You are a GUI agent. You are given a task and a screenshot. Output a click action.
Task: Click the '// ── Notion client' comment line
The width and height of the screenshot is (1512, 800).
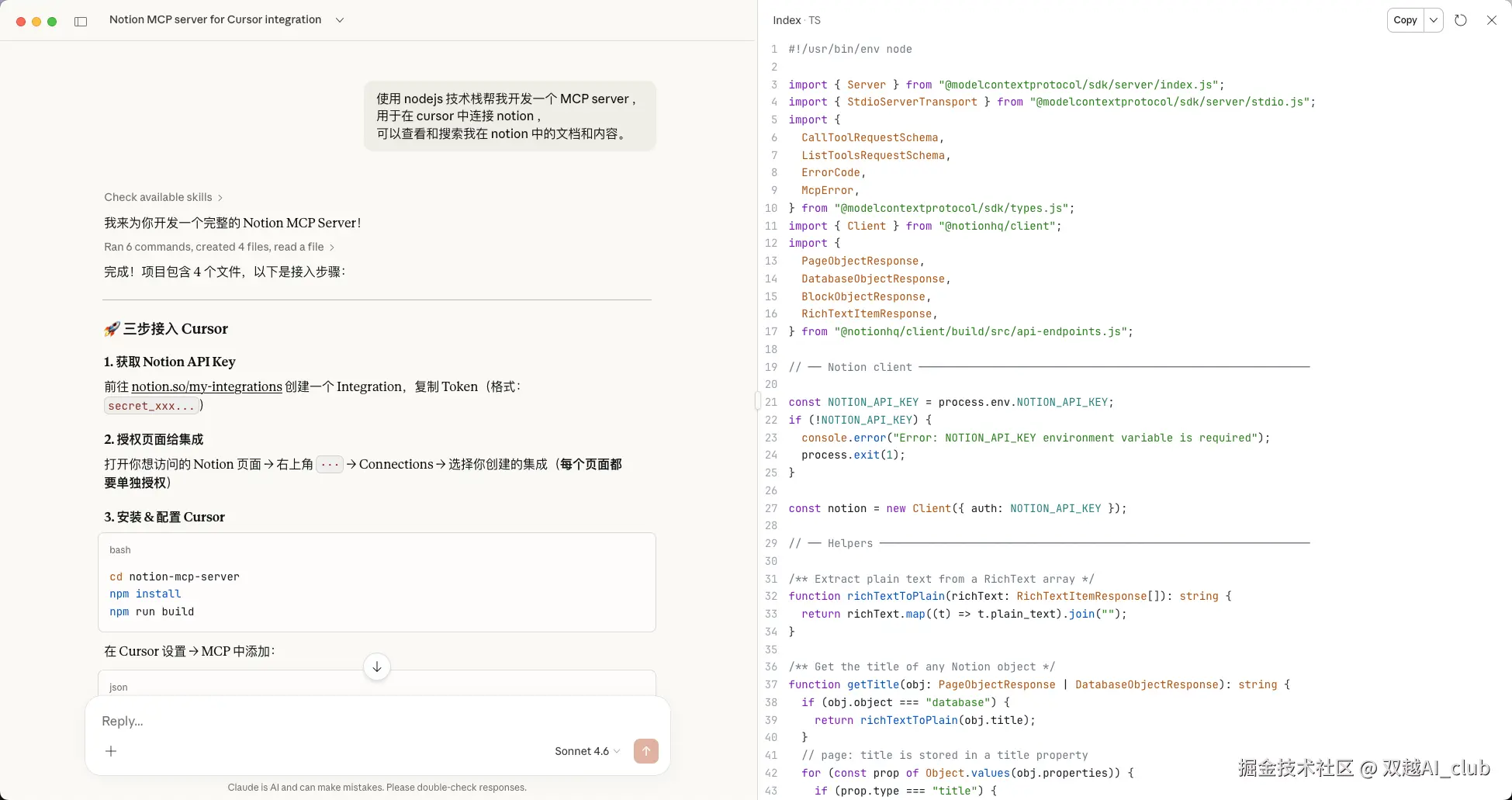[x=1049, y=367]
